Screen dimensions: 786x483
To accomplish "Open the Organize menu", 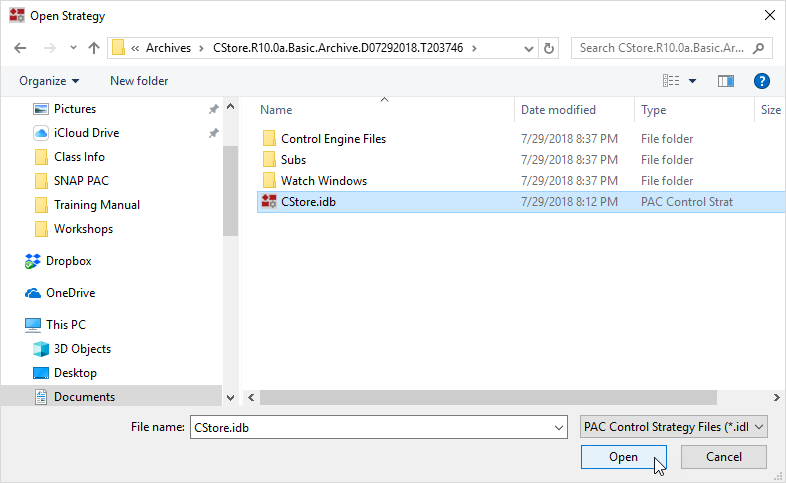I will coord(48,81).
